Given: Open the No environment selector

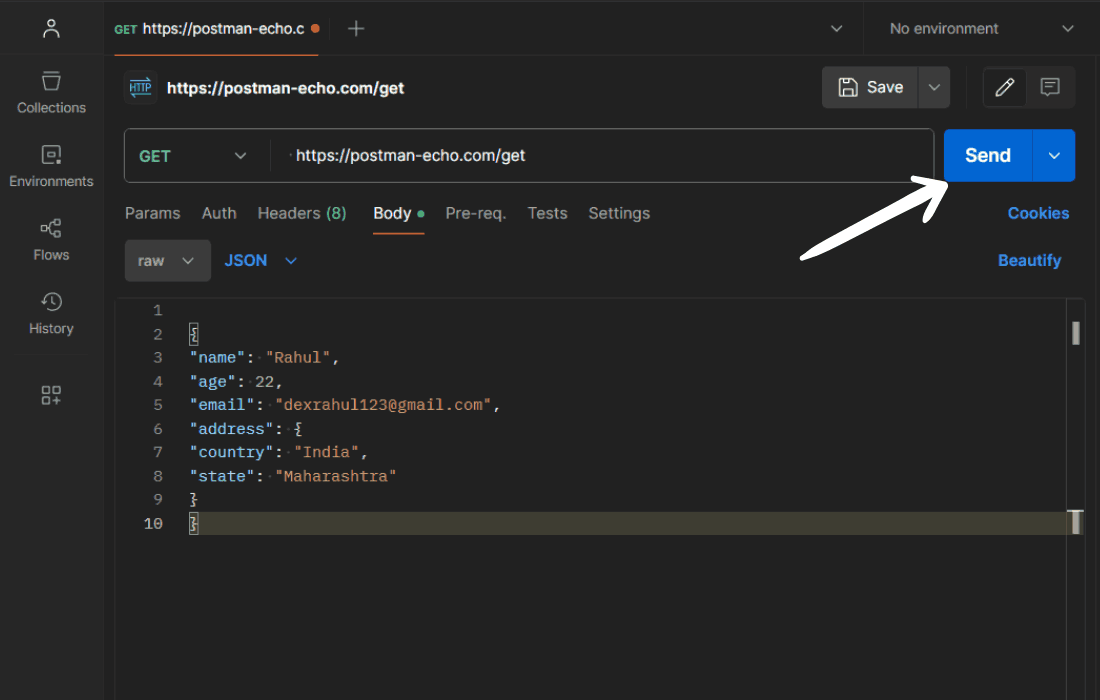Looking at the screenshot, I should point(980,28).
